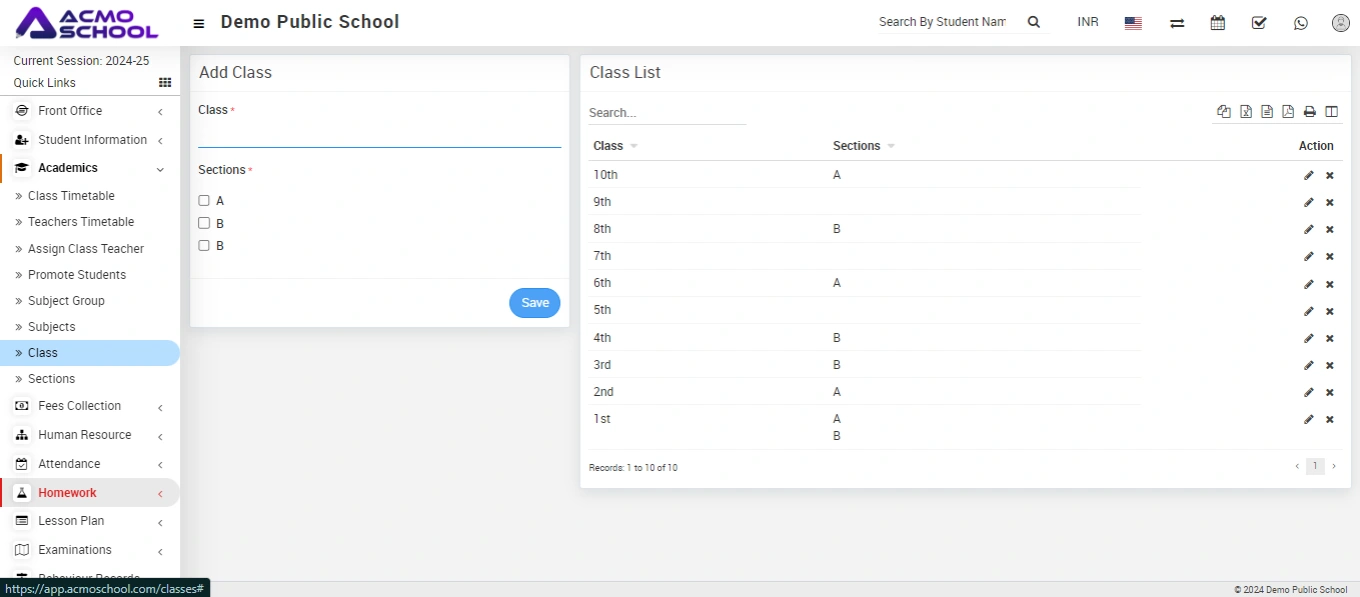Screen dimensions: 1360x597
Task: Toggle the hamburger sidebar menu button
Action: (x=199, y=23)
